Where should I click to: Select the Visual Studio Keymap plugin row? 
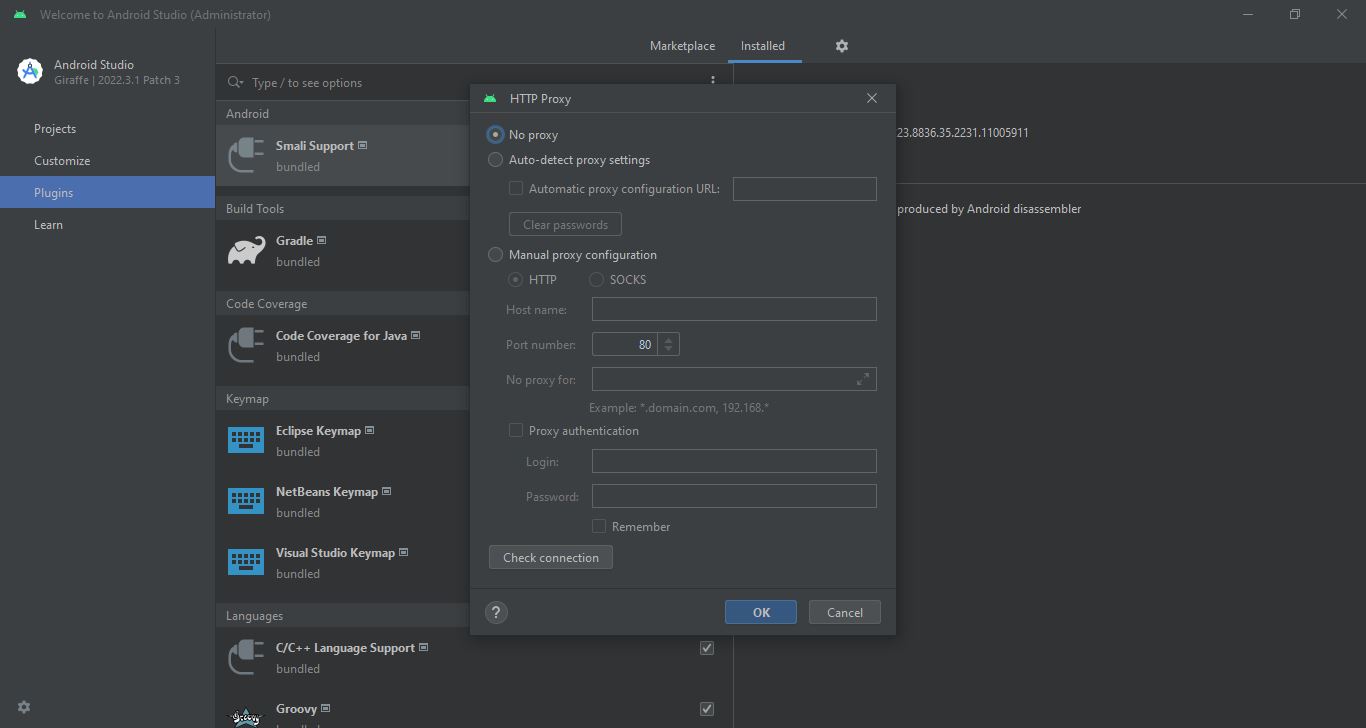(343, 562)
